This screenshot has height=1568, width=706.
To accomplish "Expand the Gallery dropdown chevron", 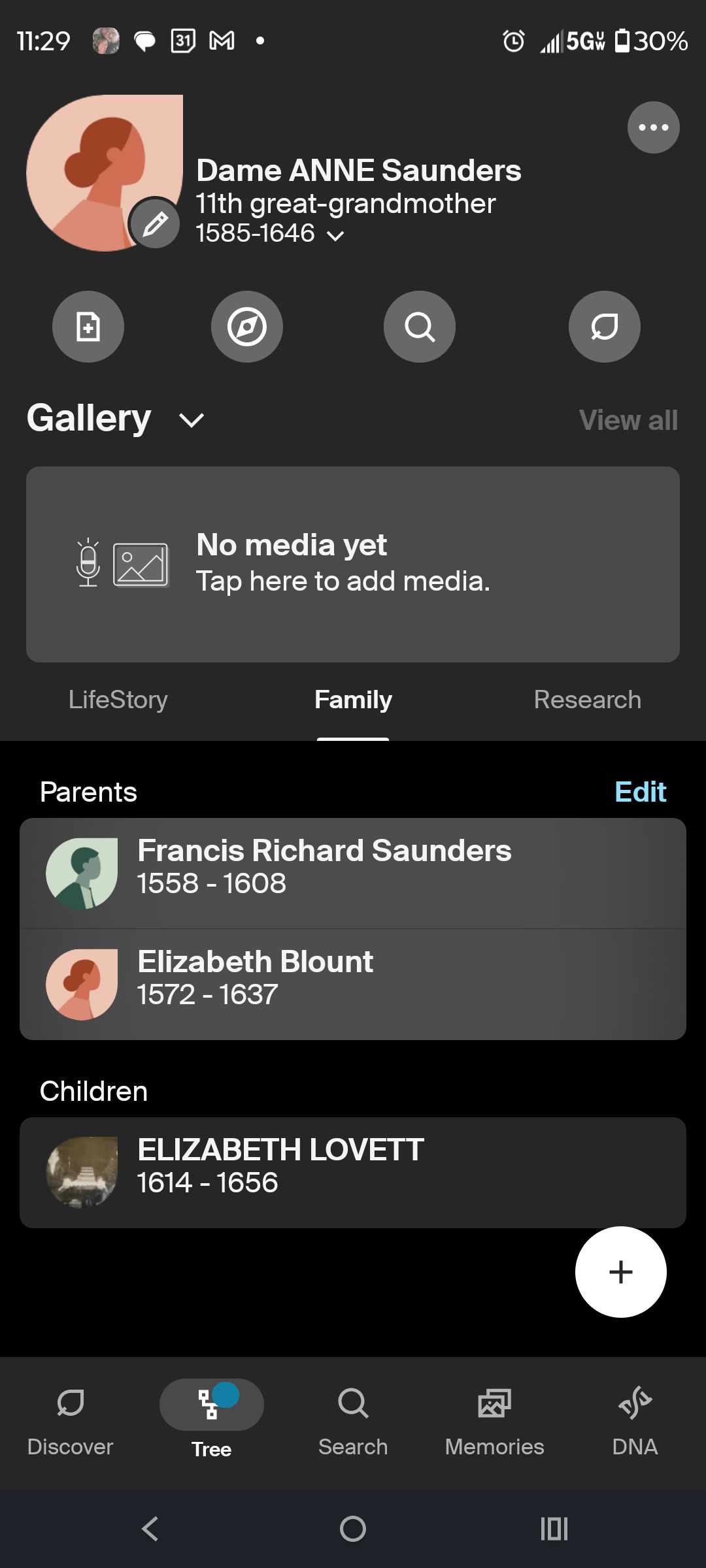I will tap(191, 421).
